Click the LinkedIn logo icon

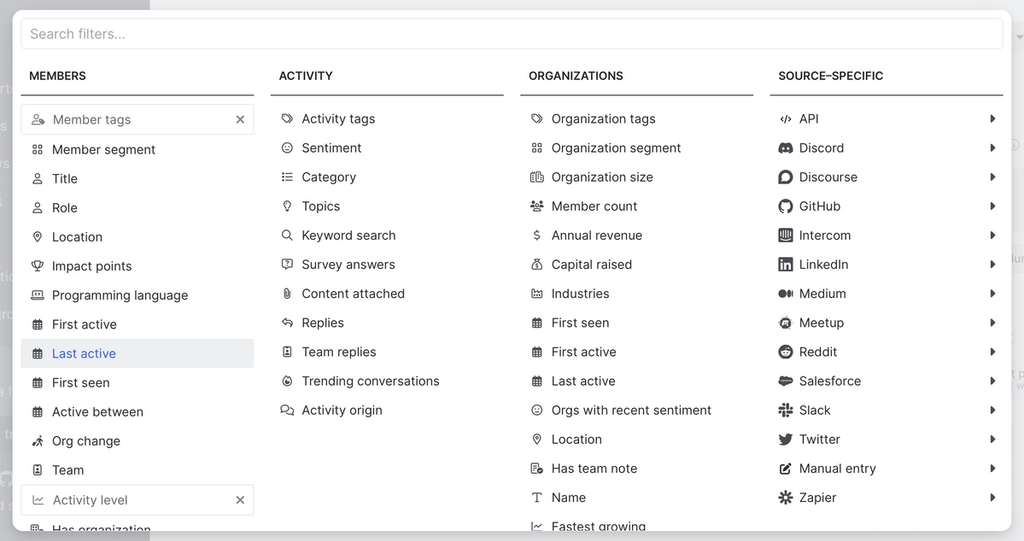tap(785, 264)
